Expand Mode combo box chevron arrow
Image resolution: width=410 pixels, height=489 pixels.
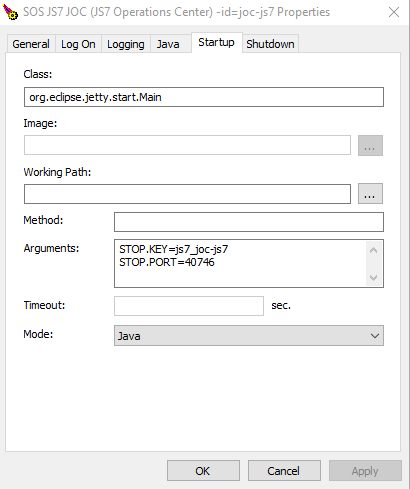pyautogui.click(x=375, y=336)
